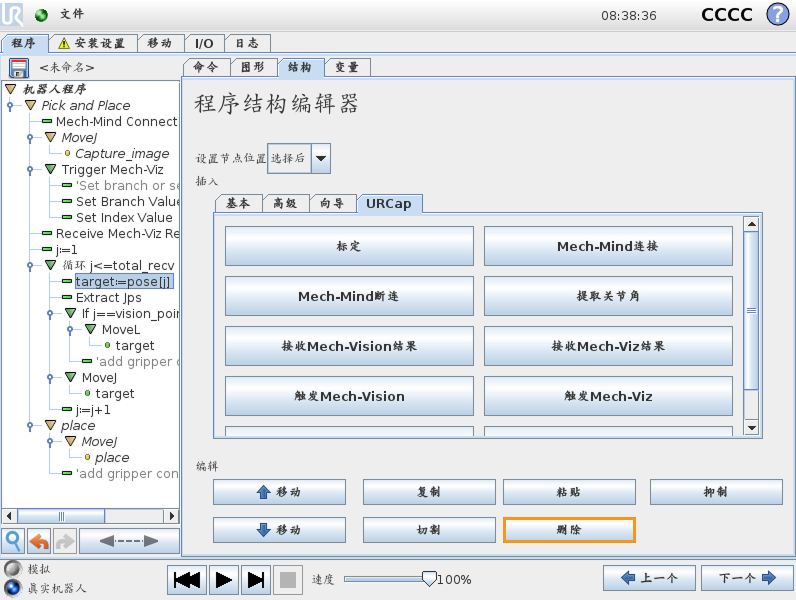Click the speed slider handle
Viewport: 796px width, 600px height.
[429, 578]
